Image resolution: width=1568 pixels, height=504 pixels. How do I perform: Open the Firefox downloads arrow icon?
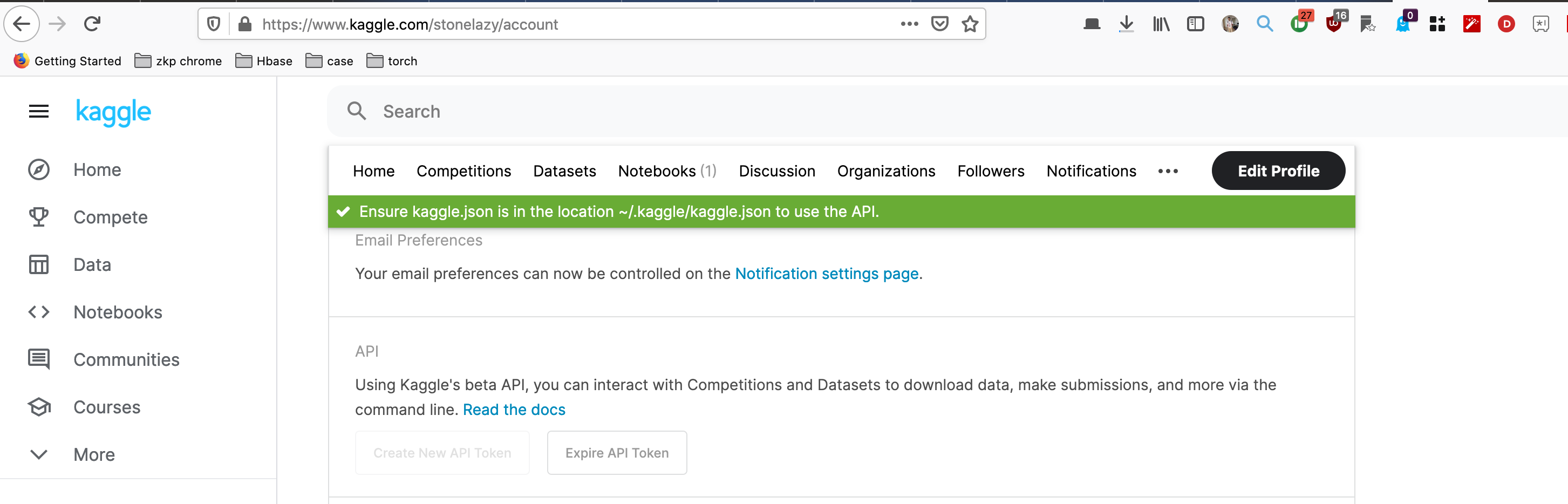[1126, 24]
